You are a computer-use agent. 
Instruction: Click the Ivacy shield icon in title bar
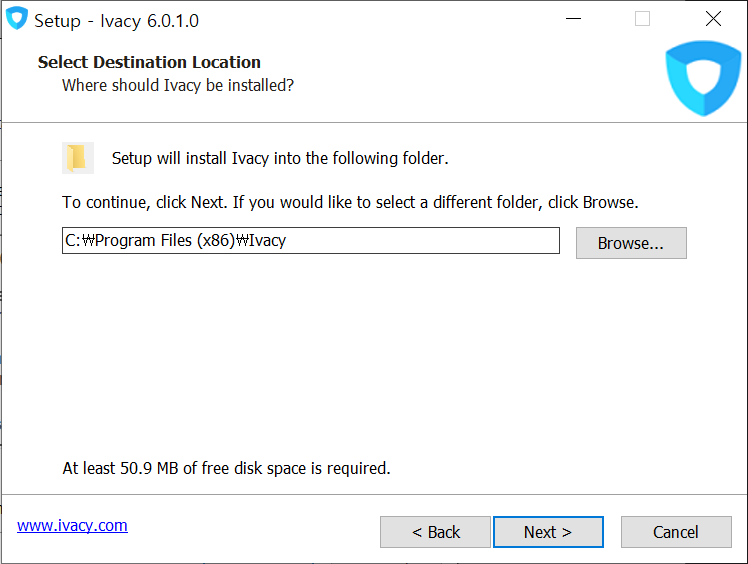[17, 19]
